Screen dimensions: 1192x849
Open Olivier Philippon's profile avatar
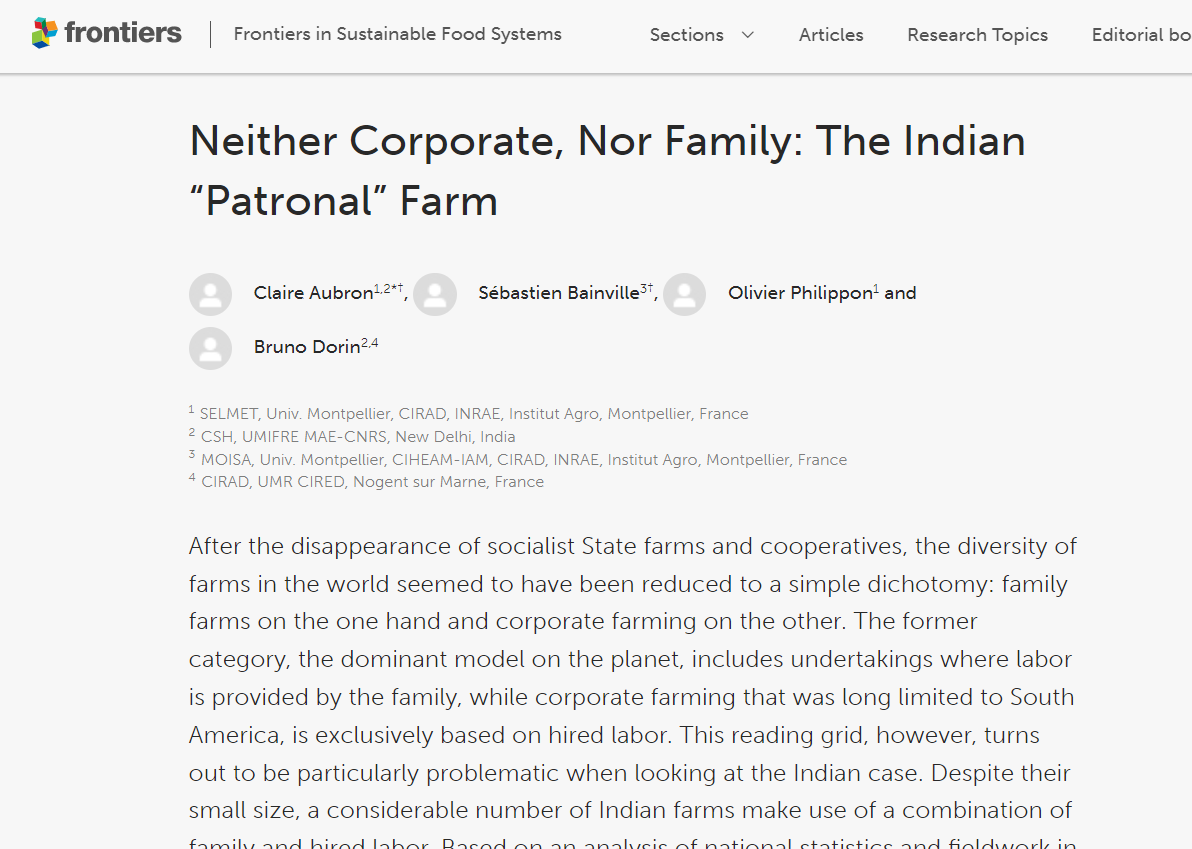pyautogui.click(x=684, y=294)
